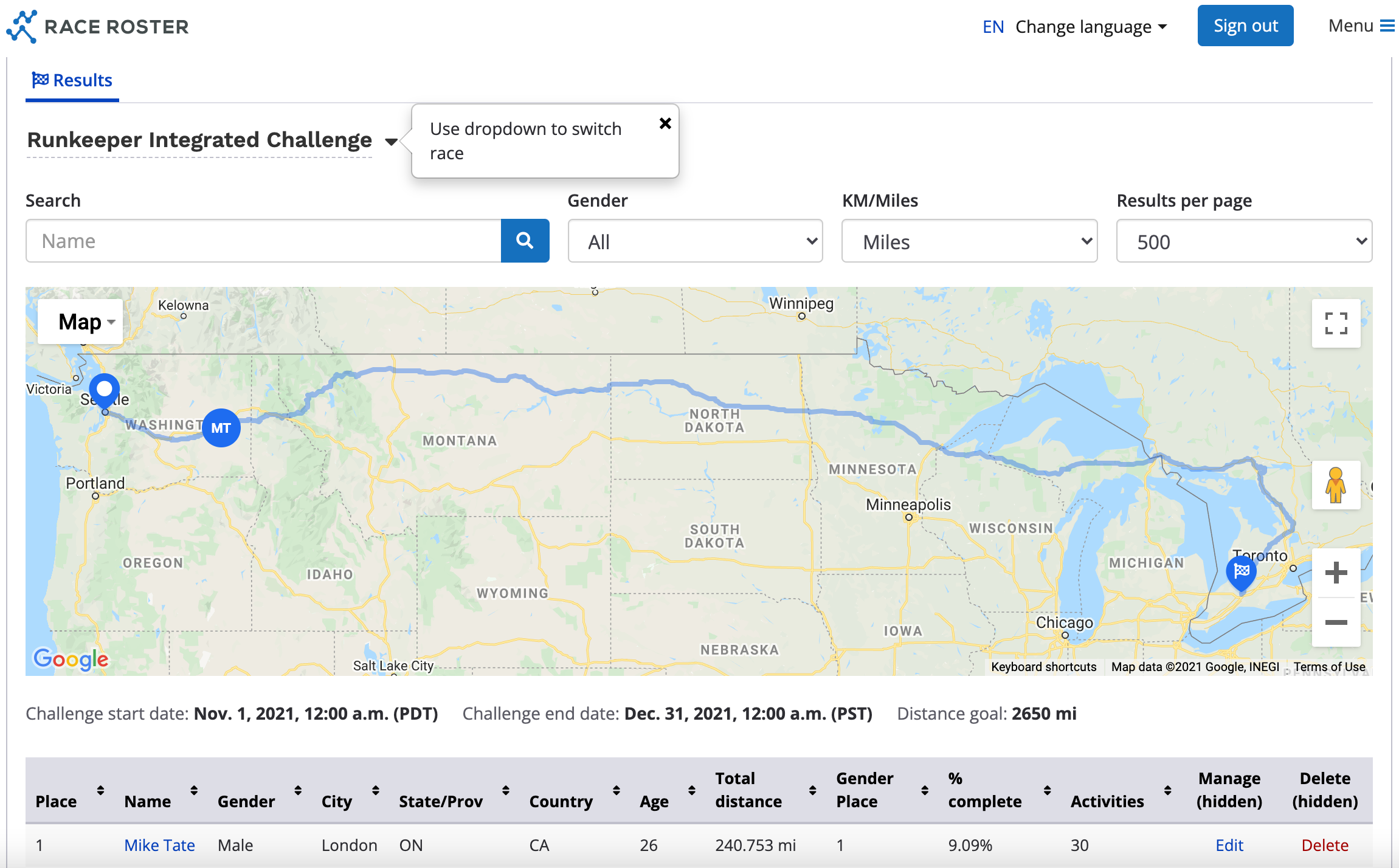This screenshot has width=1399, height=868.
Task: Toggle map fullscreen view
Action: (1336, 323)
